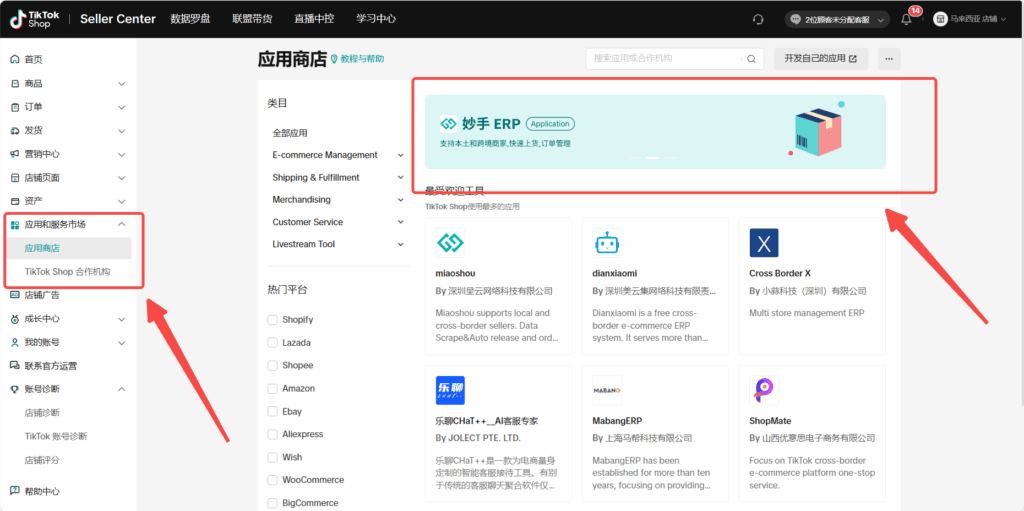The height and width of the screenshot is (511, 1024).
Task: Click the megaphone icon beside 营销中心
Action: [x=15, y=154]
